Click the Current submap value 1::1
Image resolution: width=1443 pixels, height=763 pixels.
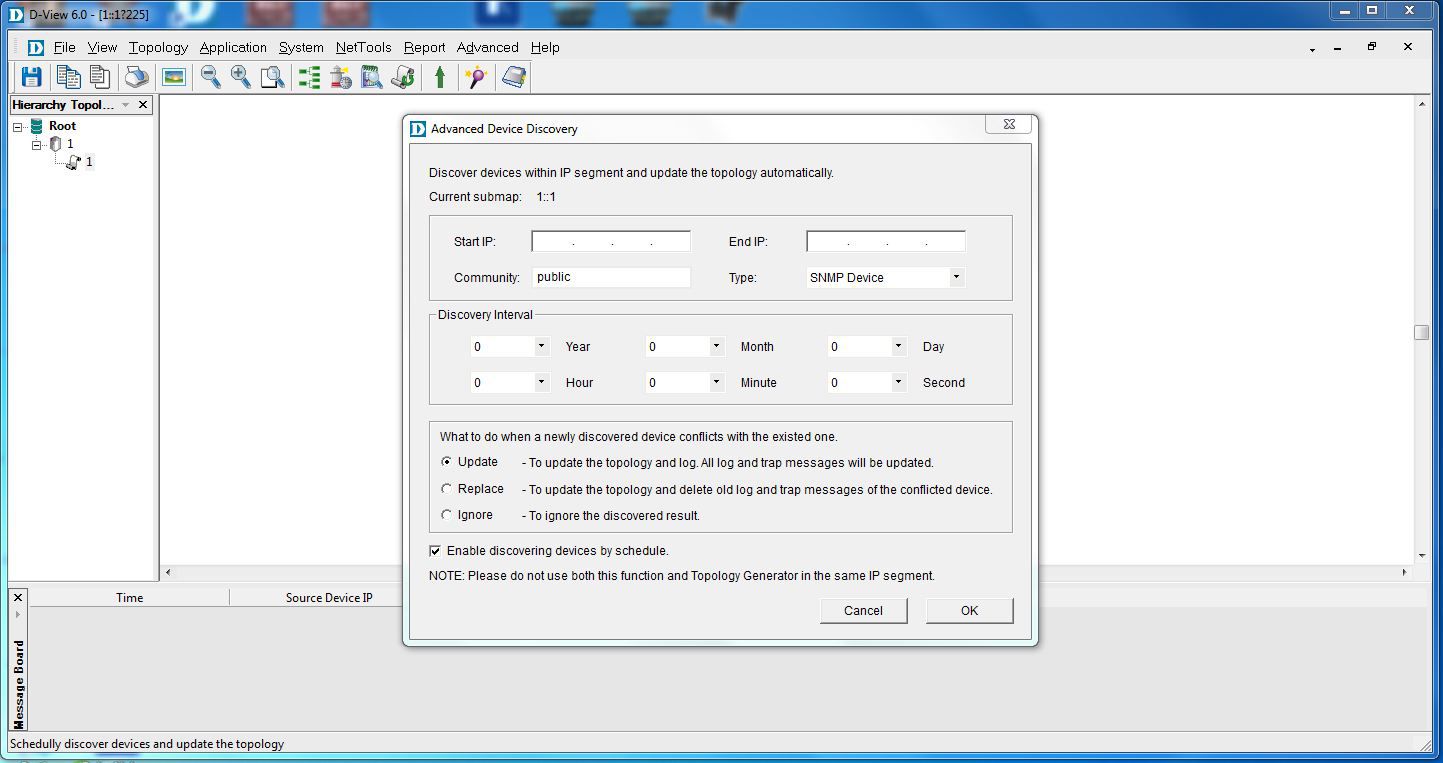click(x=546, y=197)
